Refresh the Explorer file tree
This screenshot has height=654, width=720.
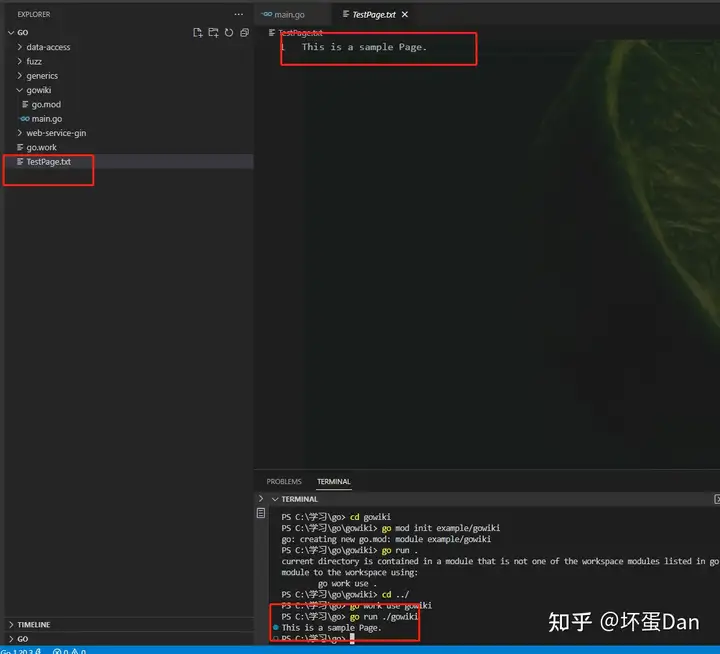point(229,33)
